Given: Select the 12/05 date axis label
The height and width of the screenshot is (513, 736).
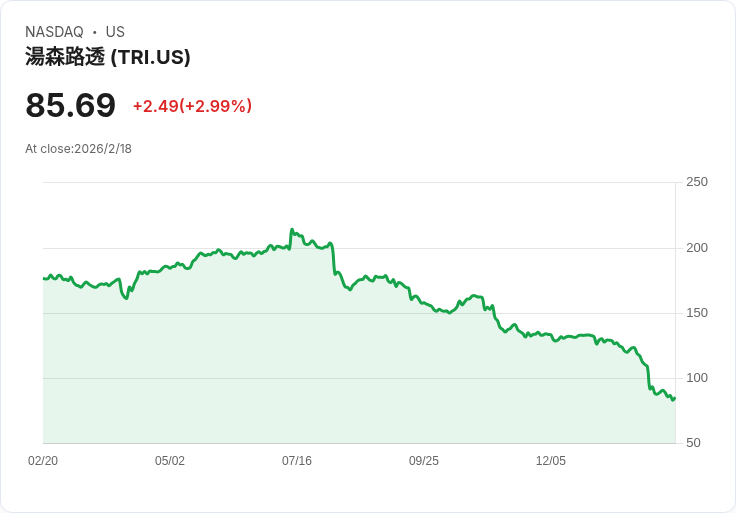Looking at the screenshot, I should (551, 461).
